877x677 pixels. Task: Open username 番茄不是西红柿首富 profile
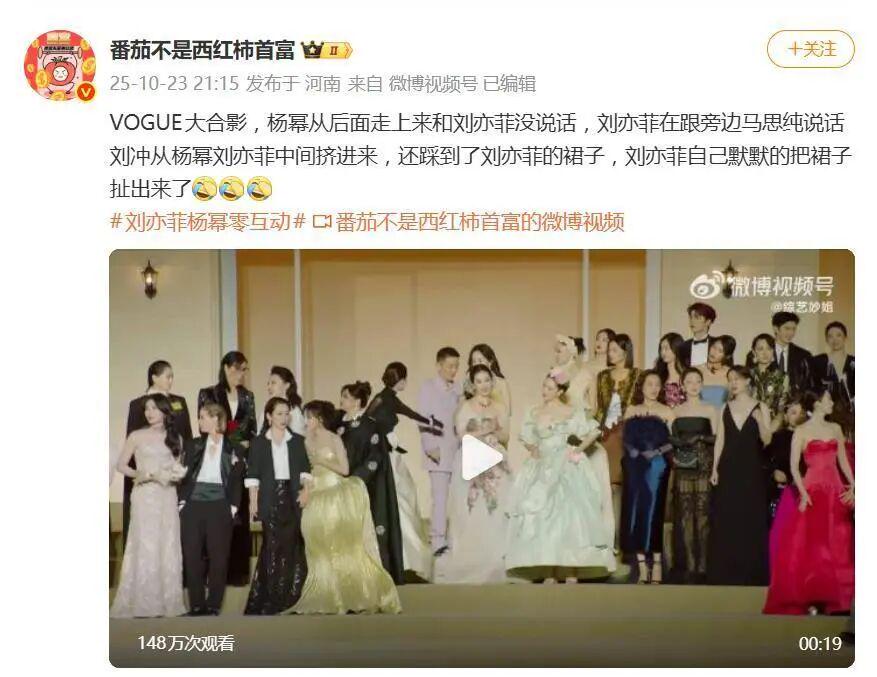point(202,50)
